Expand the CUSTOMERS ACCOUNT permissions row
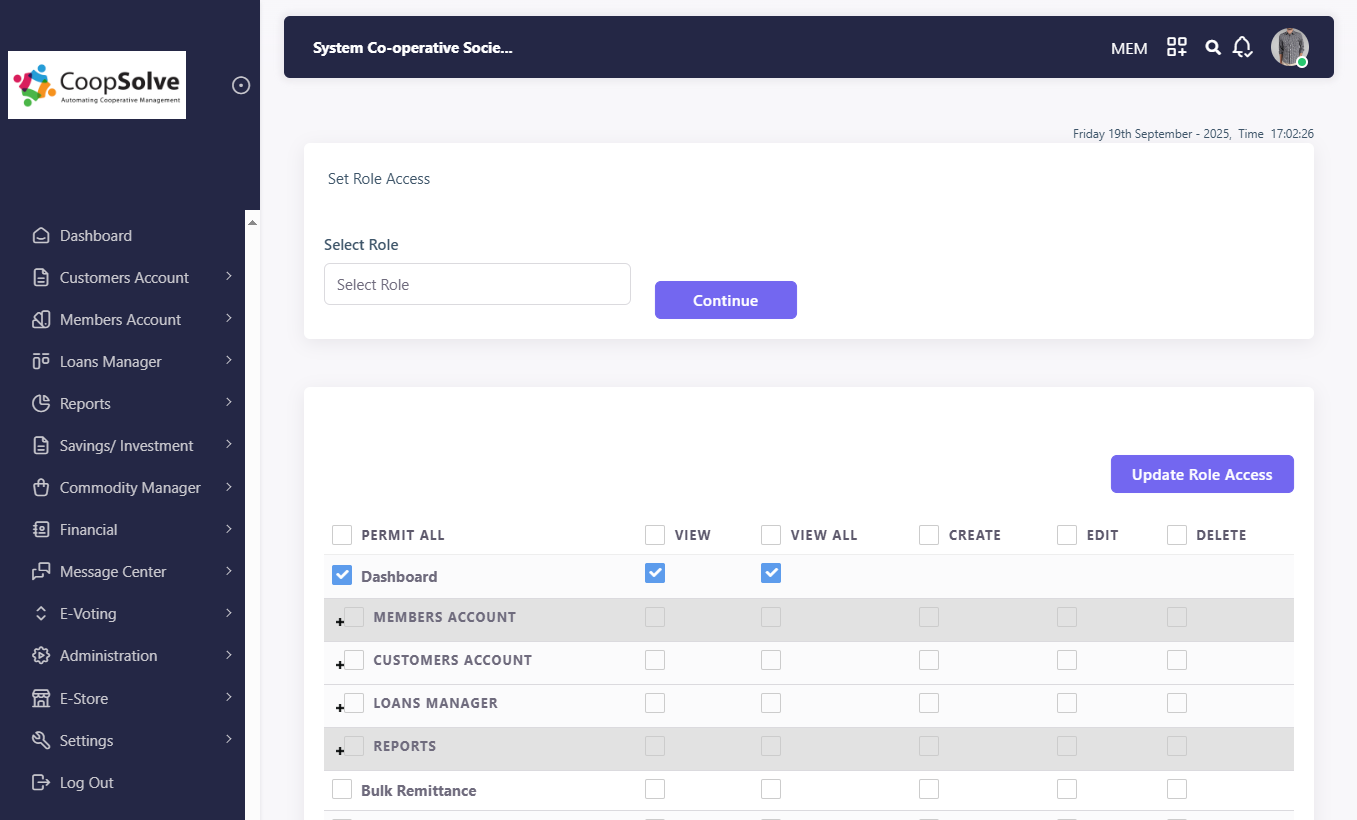 (x=340, y=664)
